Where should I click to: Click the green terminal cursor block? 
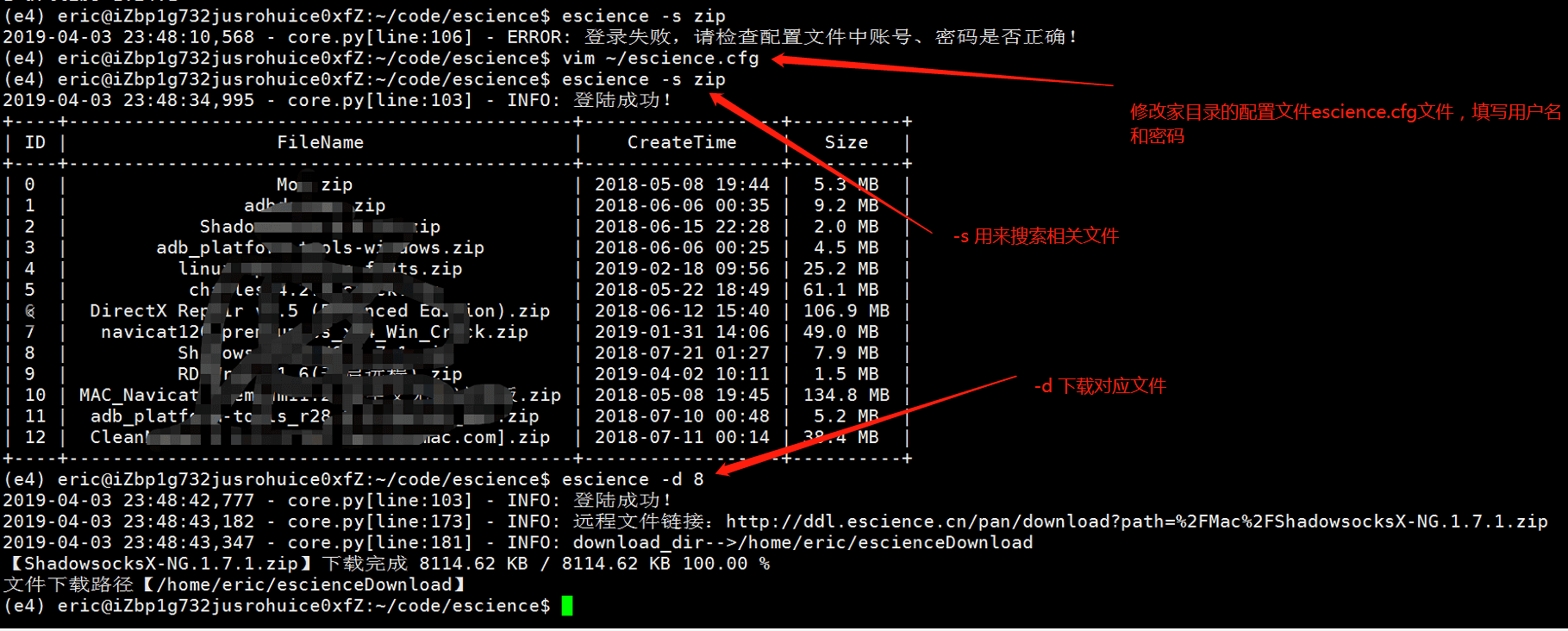(567, 606)
